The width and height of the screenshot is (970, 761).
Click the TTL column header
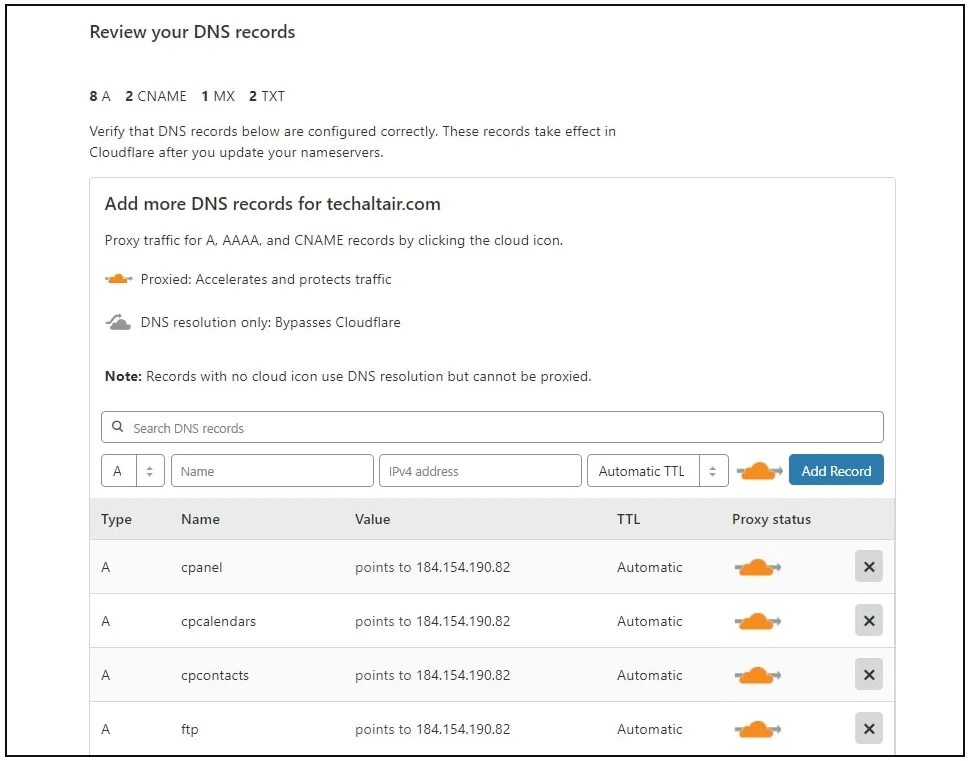[628, 519]
